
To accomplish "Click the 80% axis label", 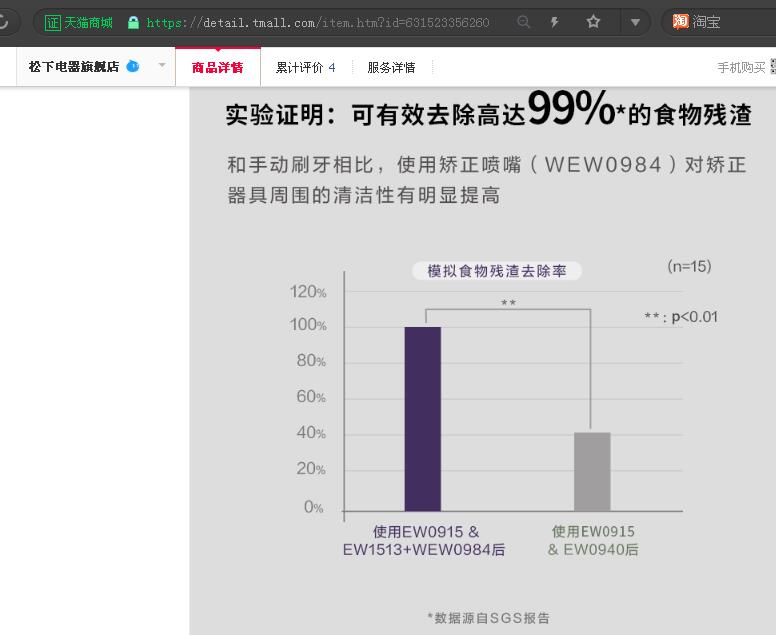I will coord(311,360).
